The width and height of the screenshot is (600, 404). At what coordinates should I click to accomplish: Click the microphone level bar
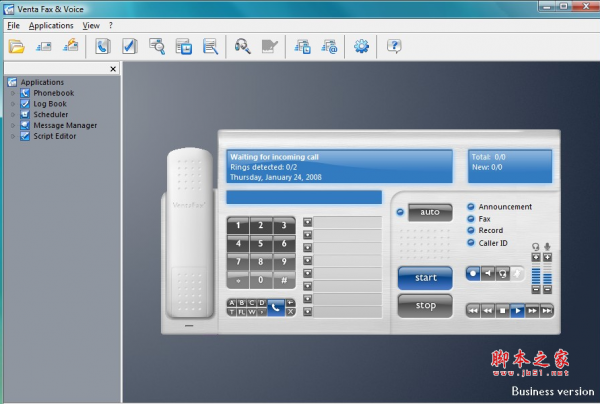click(x=548, y=274)
